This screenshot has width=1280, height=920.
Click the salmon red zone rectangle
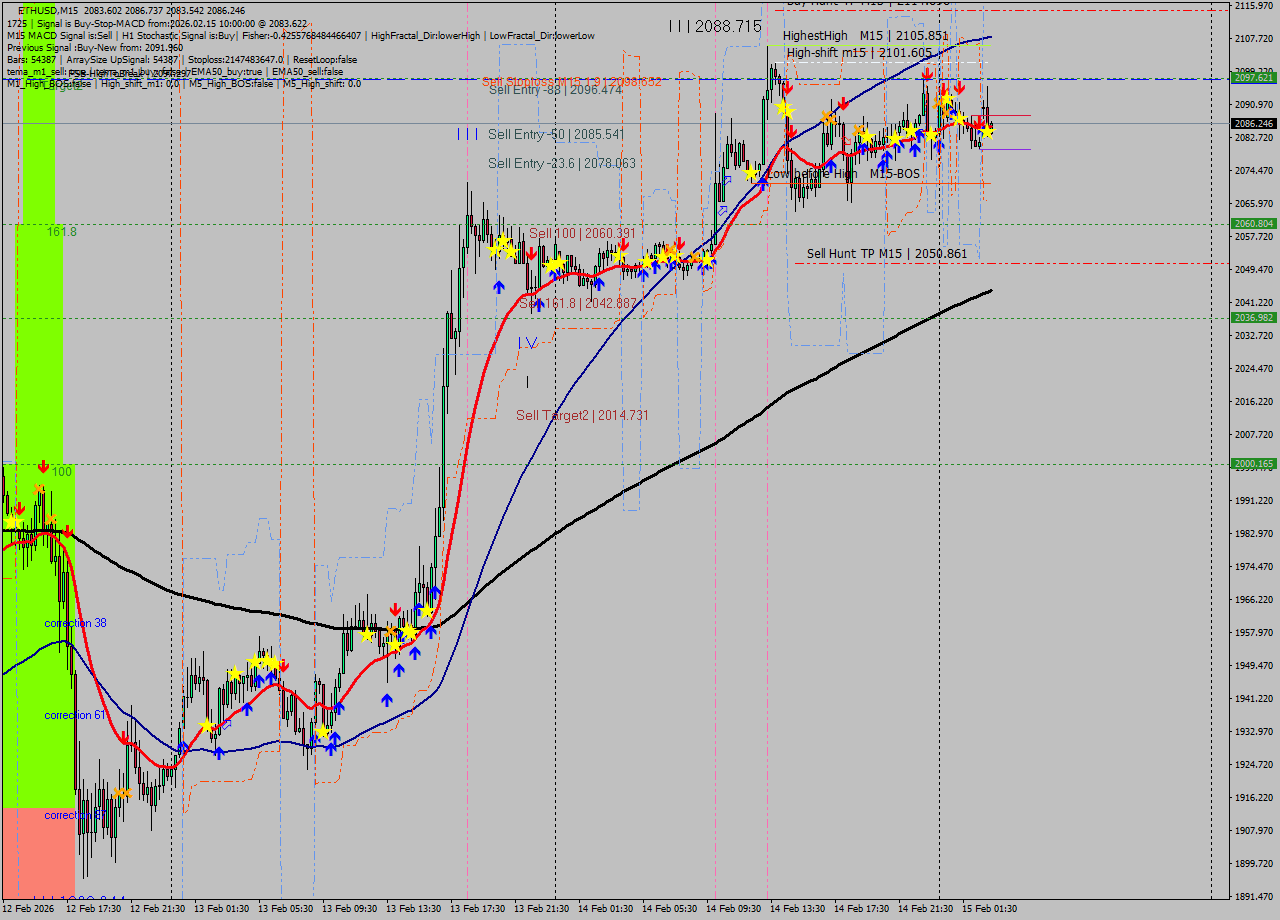coord(38,850)
